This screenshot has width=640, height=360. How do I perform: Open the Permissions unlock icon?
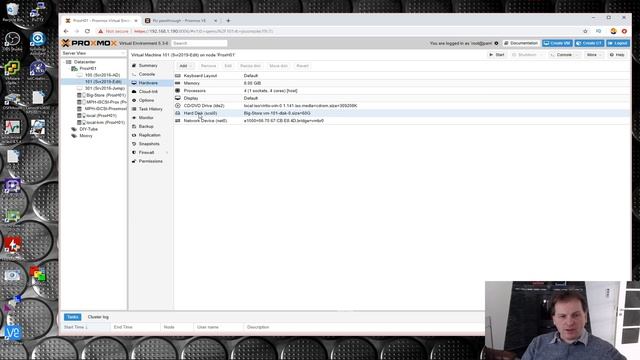click(x=134, y=161)
